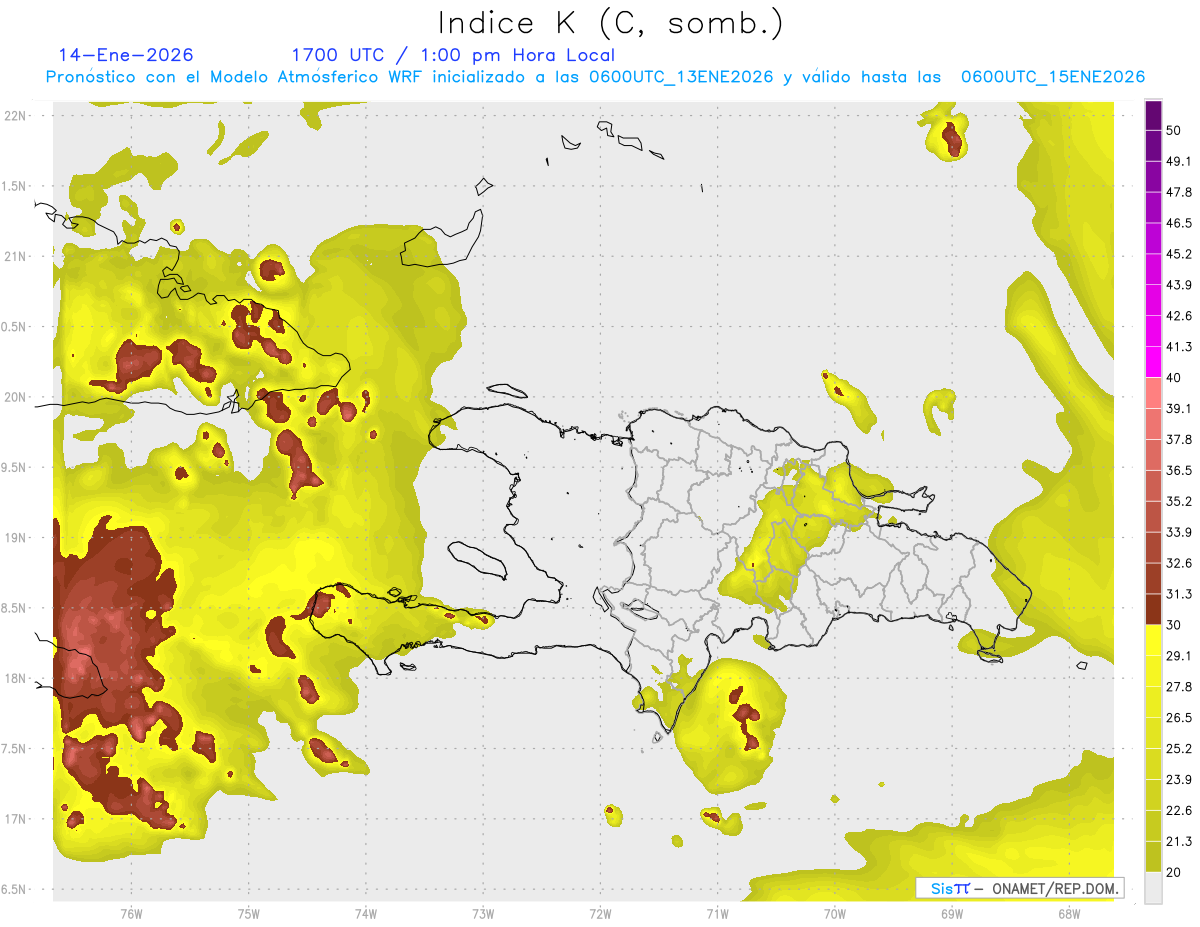Image resolution: width=1200 pixels, height=927 pixels.
Task: Click the colorbar value "22.6"
Action: (1179, 810)
